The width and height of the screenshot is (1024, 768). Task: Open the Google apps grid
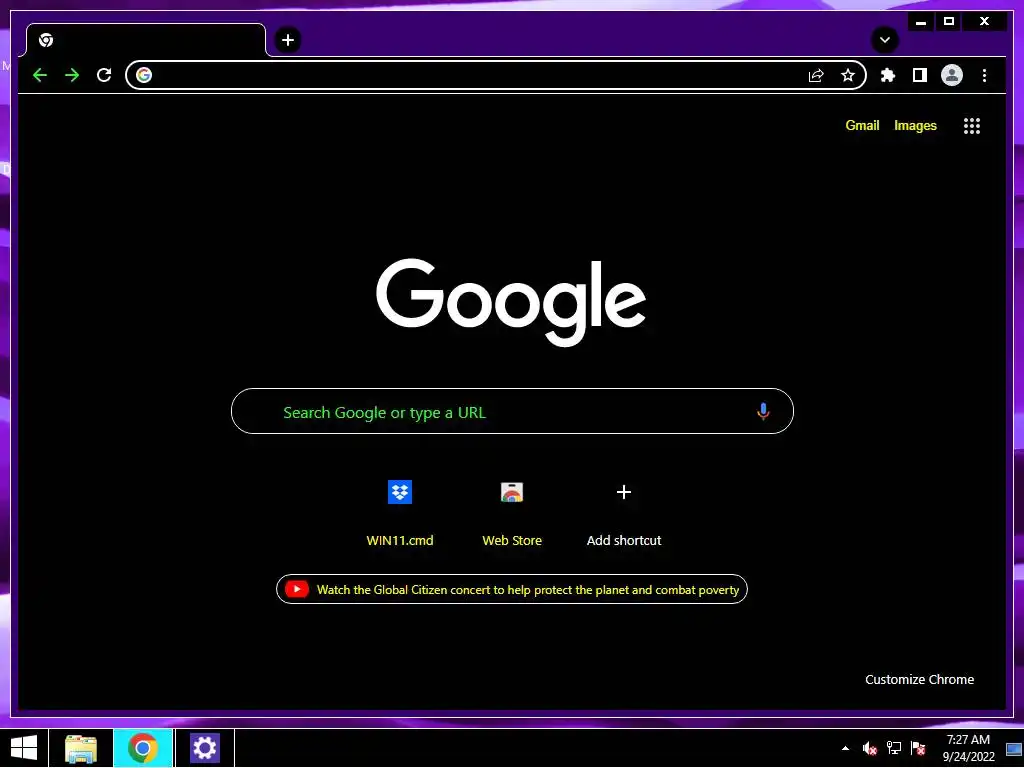(x=972, y=126)
